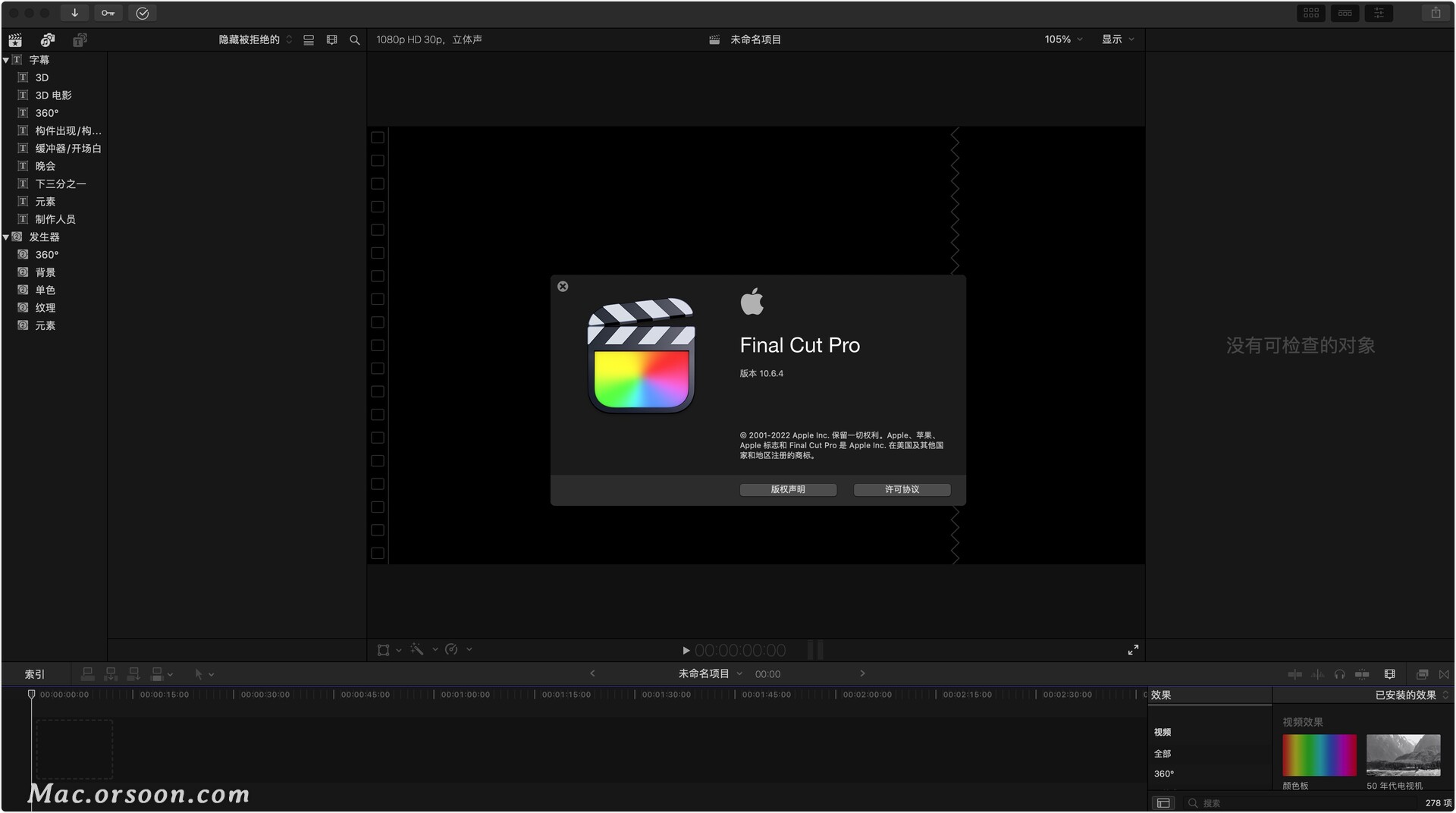Click the Final Cut Pro clapper logo
The width and height of the screenshot is (1456, 813).
click(x=642, y=356)
